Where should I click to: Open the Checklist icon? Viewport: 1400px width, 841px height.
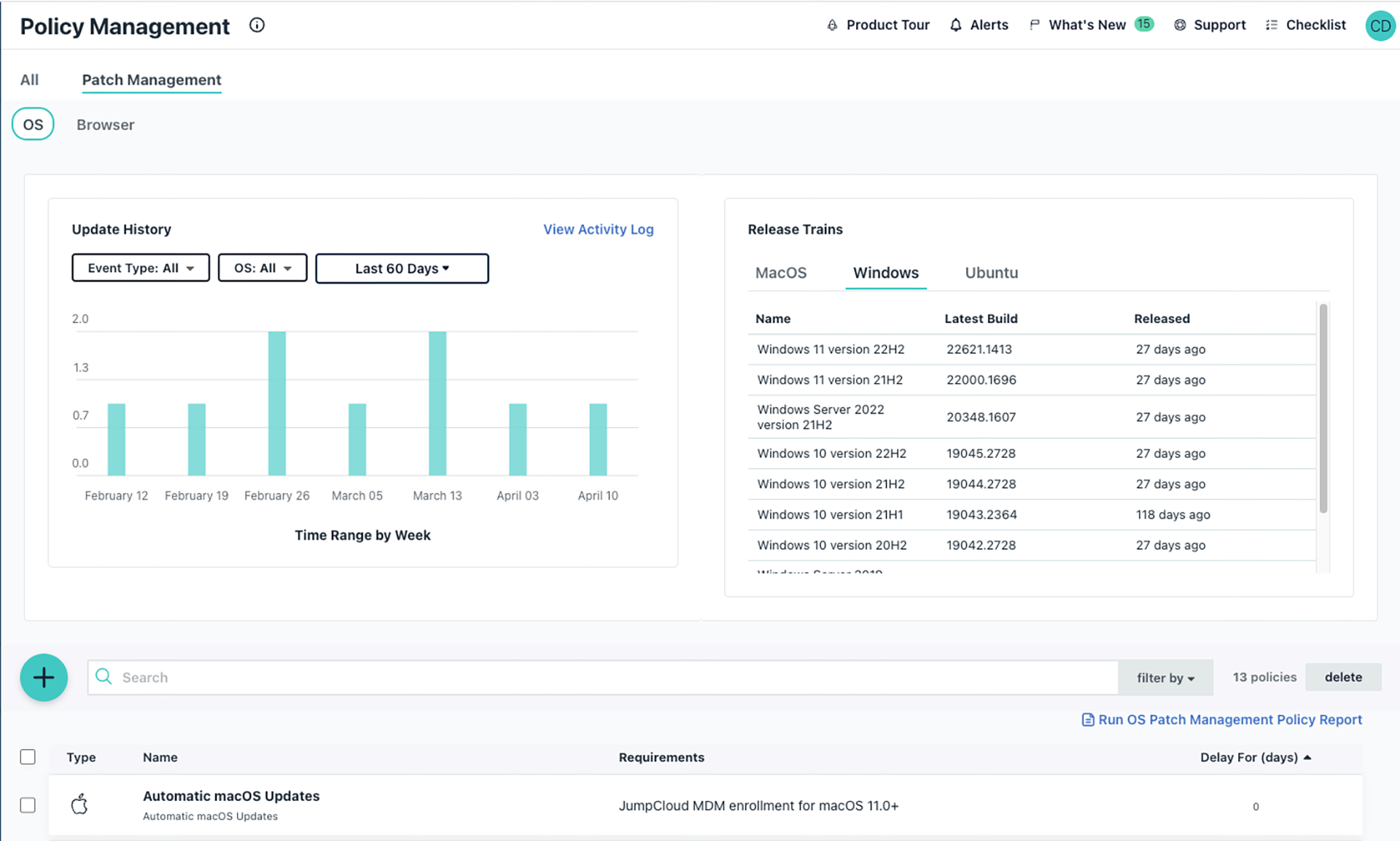tap(1272, 26)
